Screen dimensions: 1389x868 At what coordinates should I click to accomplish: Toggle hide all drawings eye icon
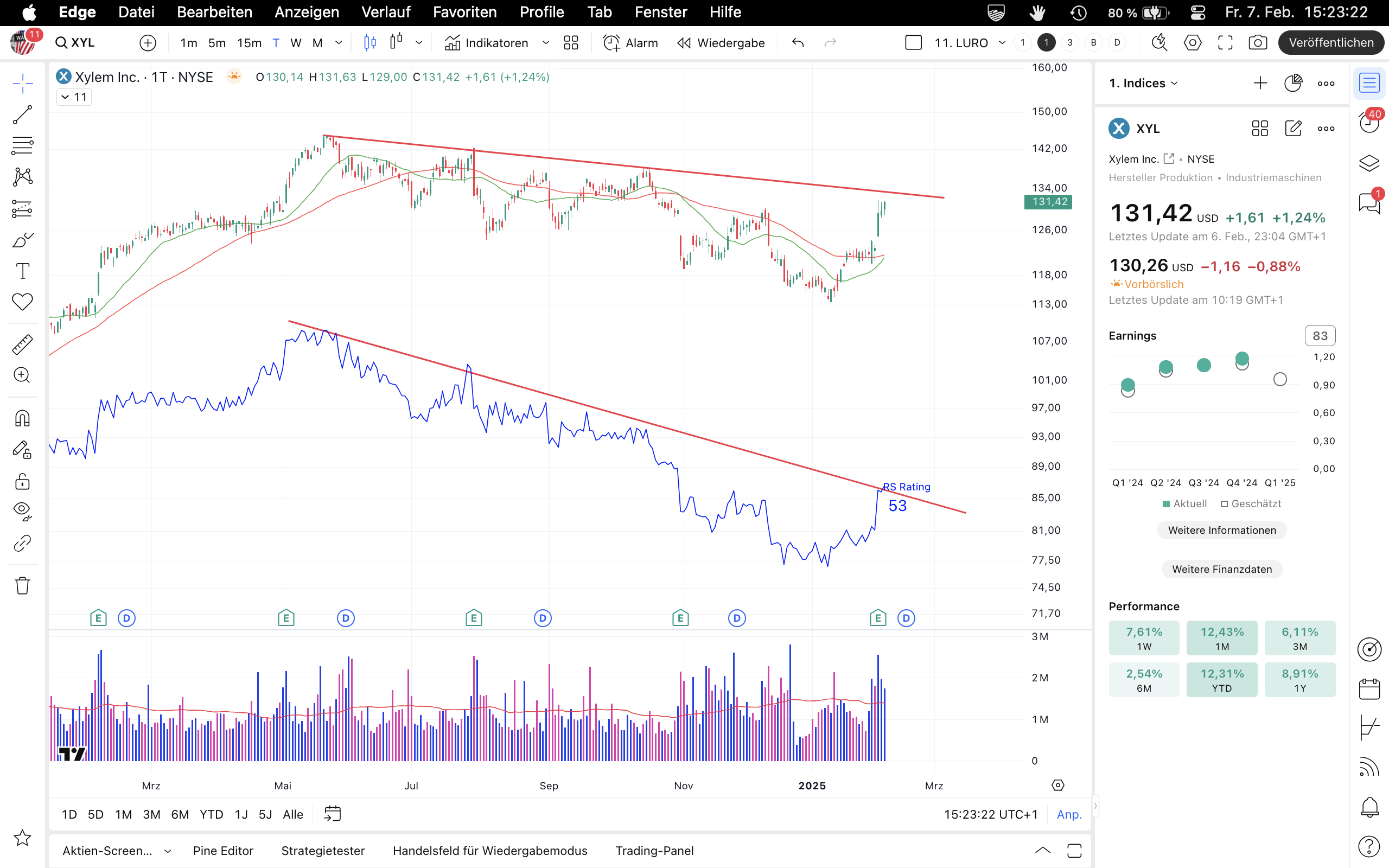point(22,511)
